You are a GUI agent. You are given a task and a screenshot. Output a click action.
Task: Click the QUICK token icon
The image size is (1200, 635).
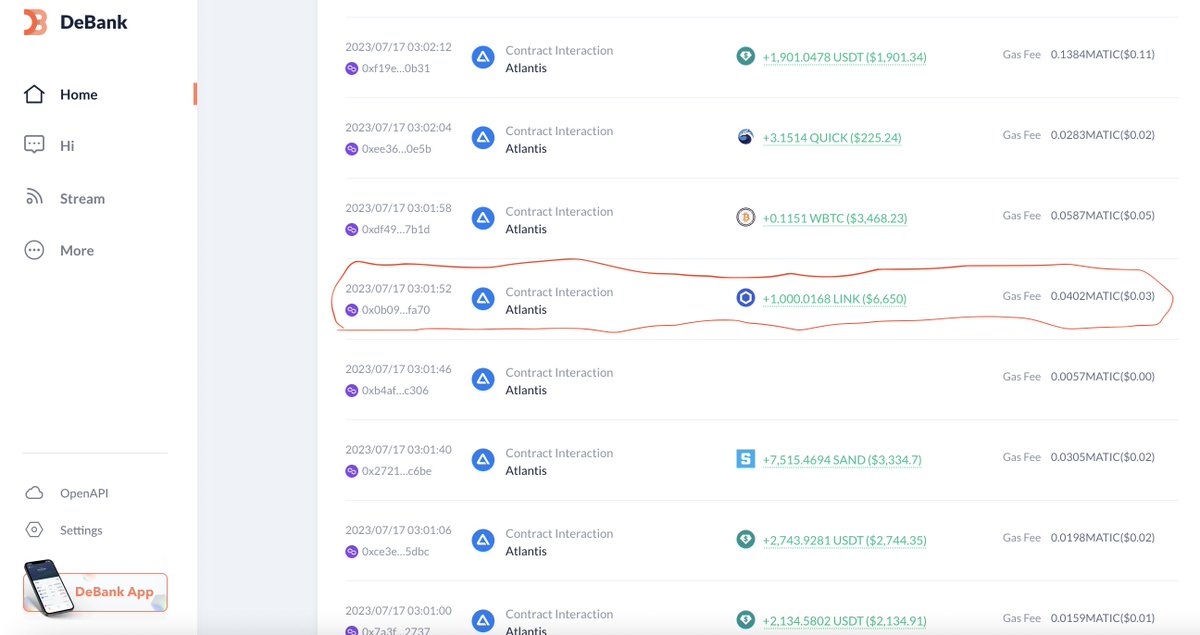tap(745, 137)
